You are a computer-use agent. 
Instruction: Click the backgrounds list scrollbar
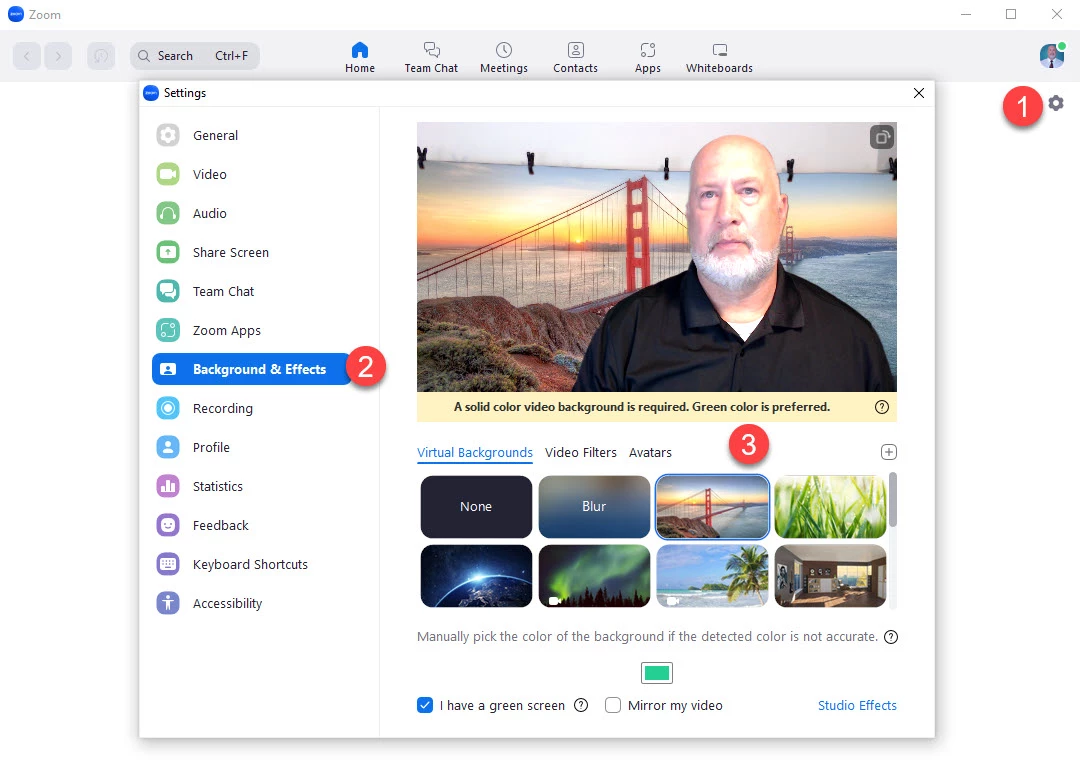(893, 500)
